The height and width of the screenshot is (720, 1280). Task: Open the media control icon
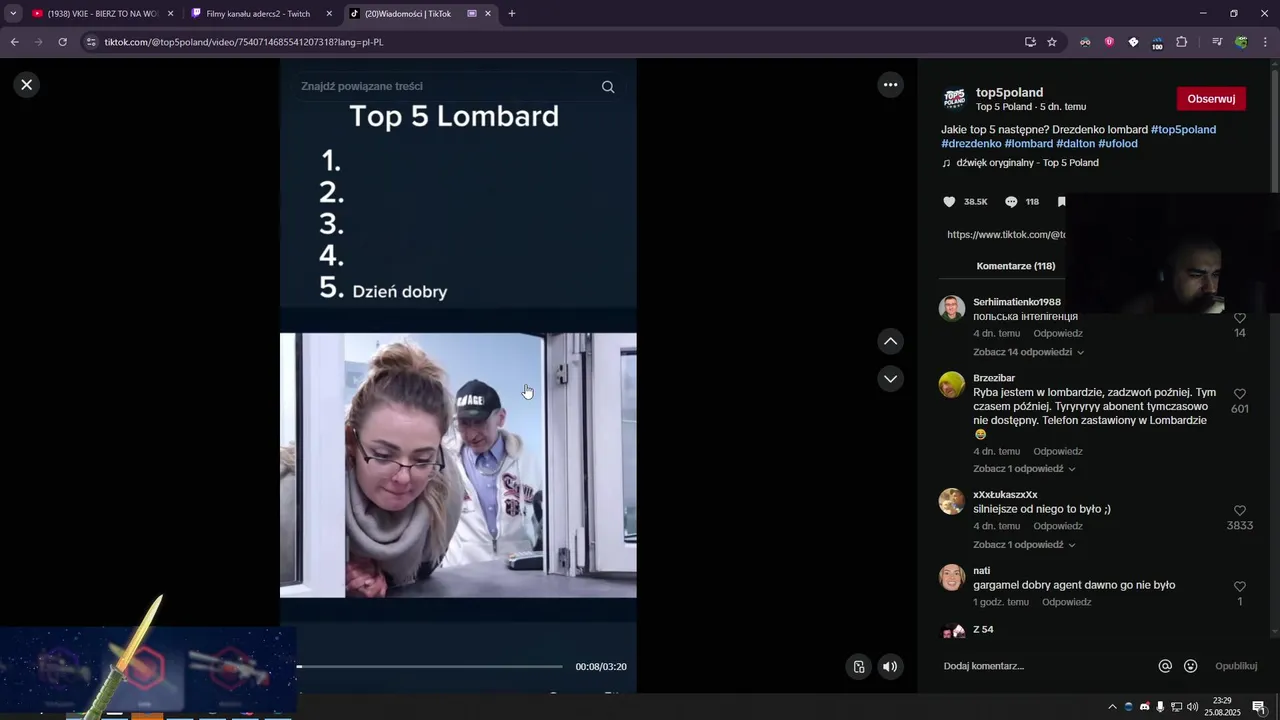click(x=1217, y=42)
